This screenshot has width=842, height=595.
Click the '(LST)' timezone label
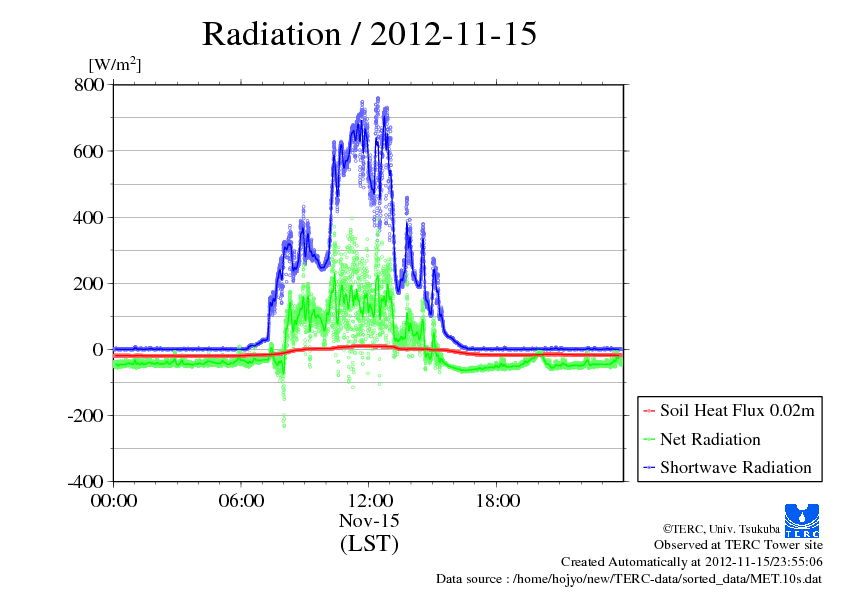click(369, 543)
